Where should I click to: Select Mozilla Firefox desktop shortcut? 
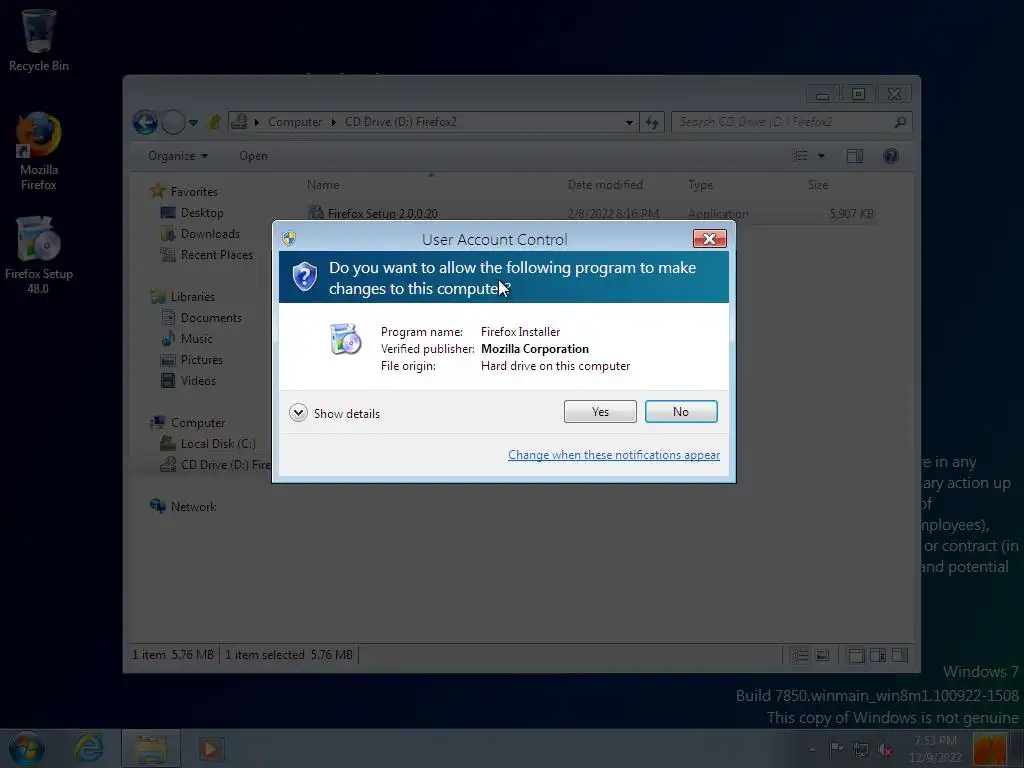click(x=39, y=152)
